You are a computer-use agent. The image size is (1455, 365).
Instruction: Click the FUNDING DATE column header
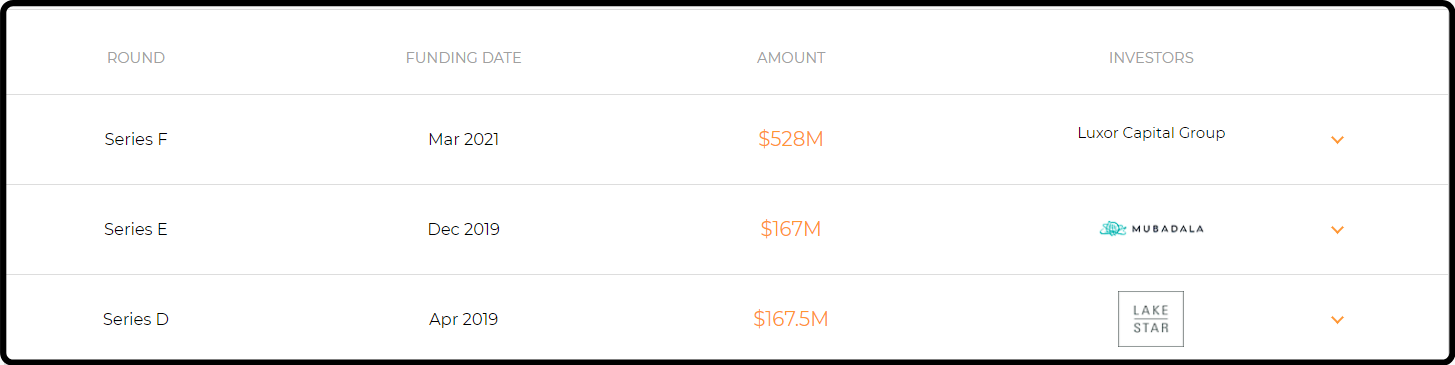pyautogui.click(x=464, y=58)
